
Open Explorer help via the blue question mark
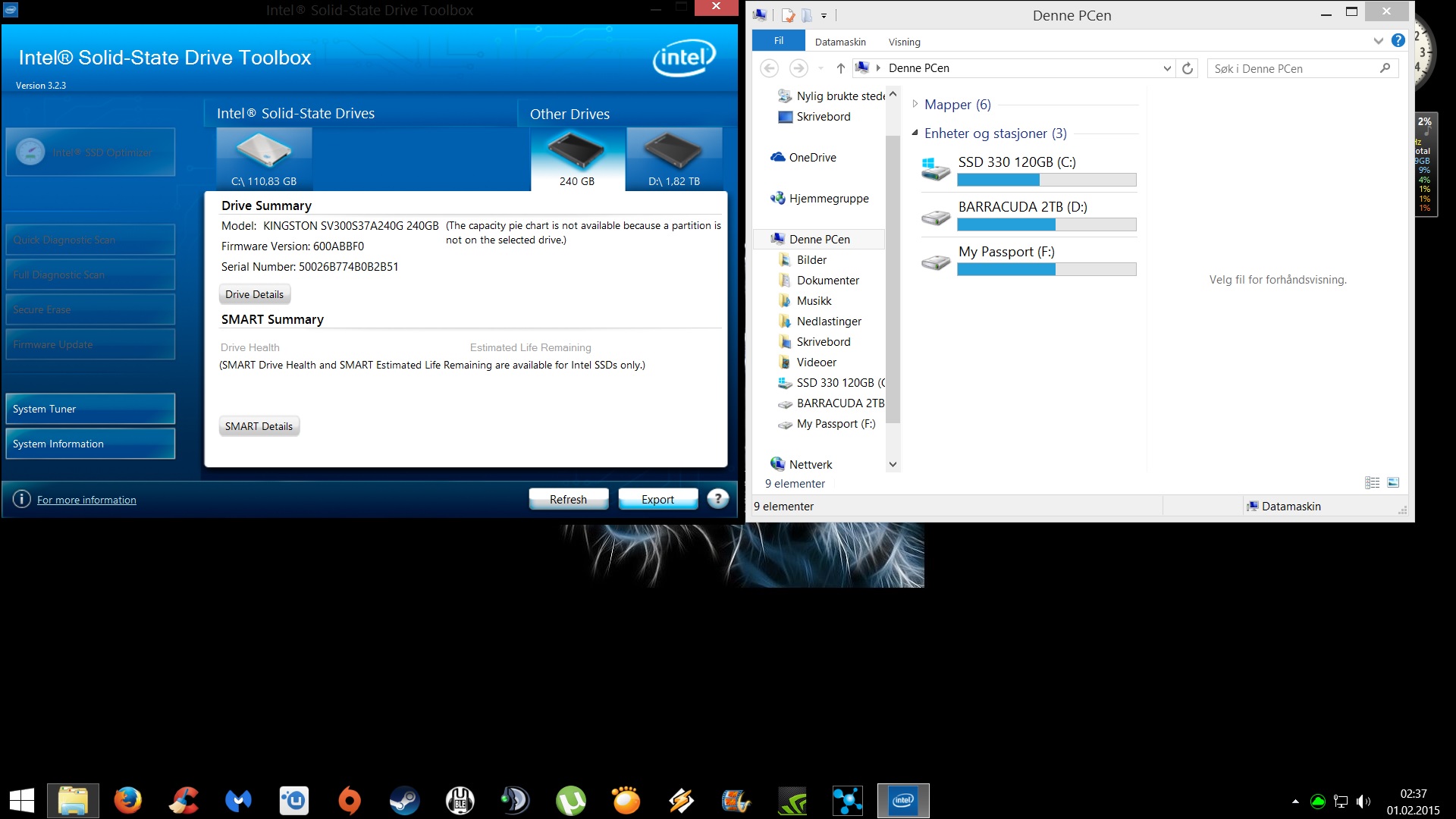(1398, 41)
